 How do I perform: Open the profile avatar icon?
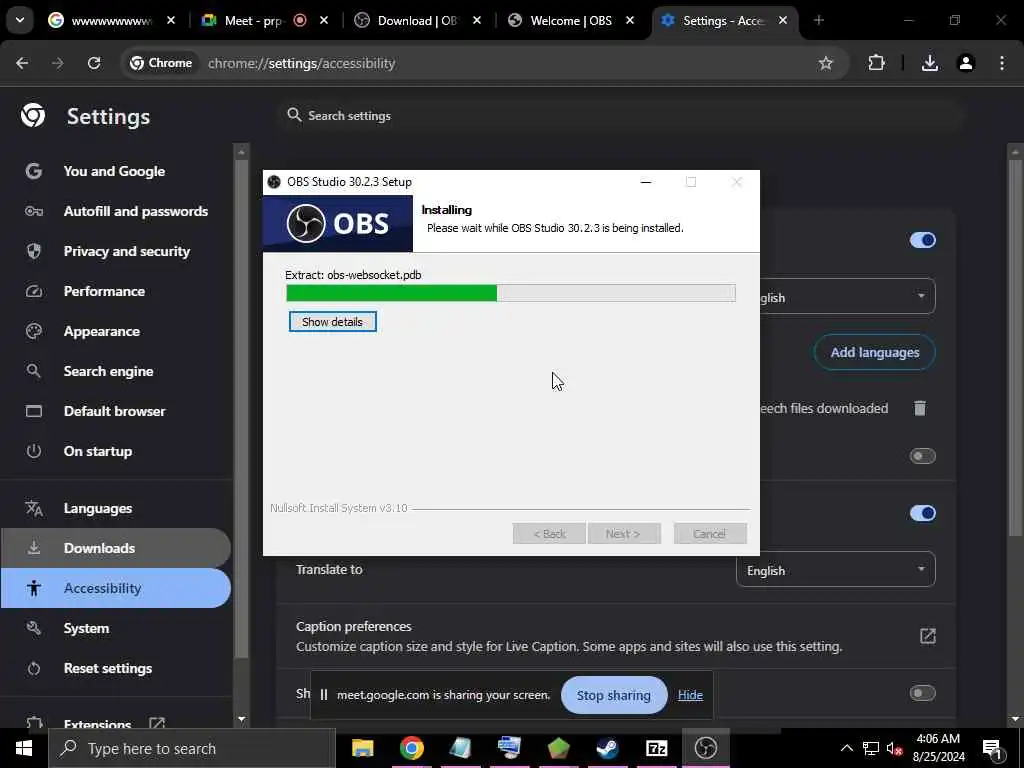coord(965,63)
